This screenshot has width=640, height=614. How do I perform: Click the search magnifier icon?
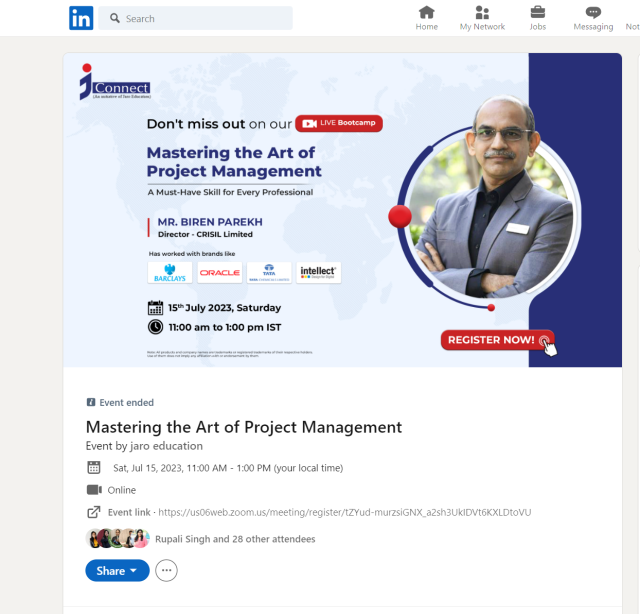pos(115,18)
